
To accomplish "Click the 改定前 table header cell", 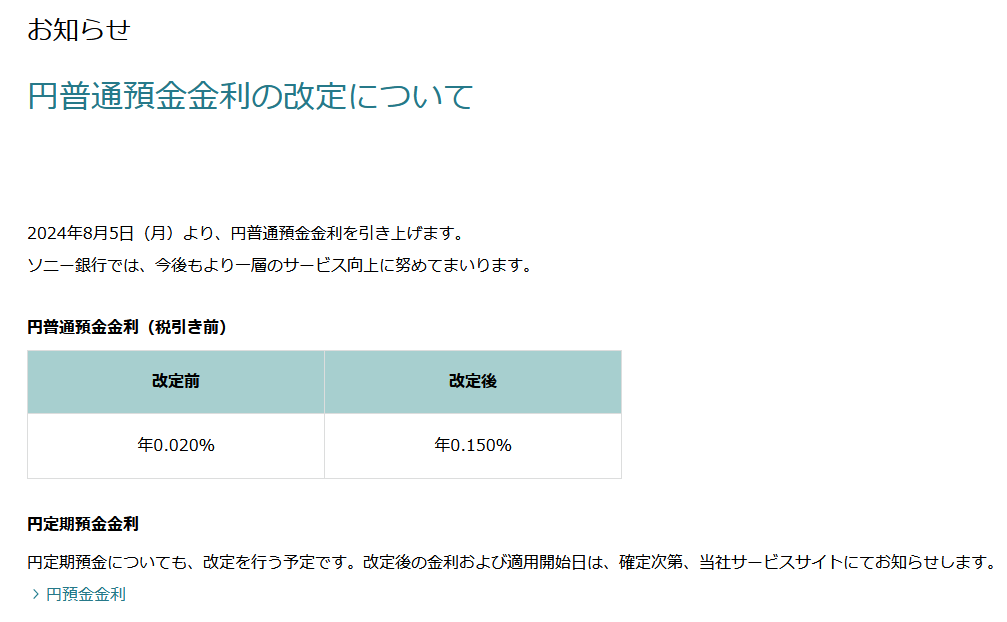I will (176, 381).
